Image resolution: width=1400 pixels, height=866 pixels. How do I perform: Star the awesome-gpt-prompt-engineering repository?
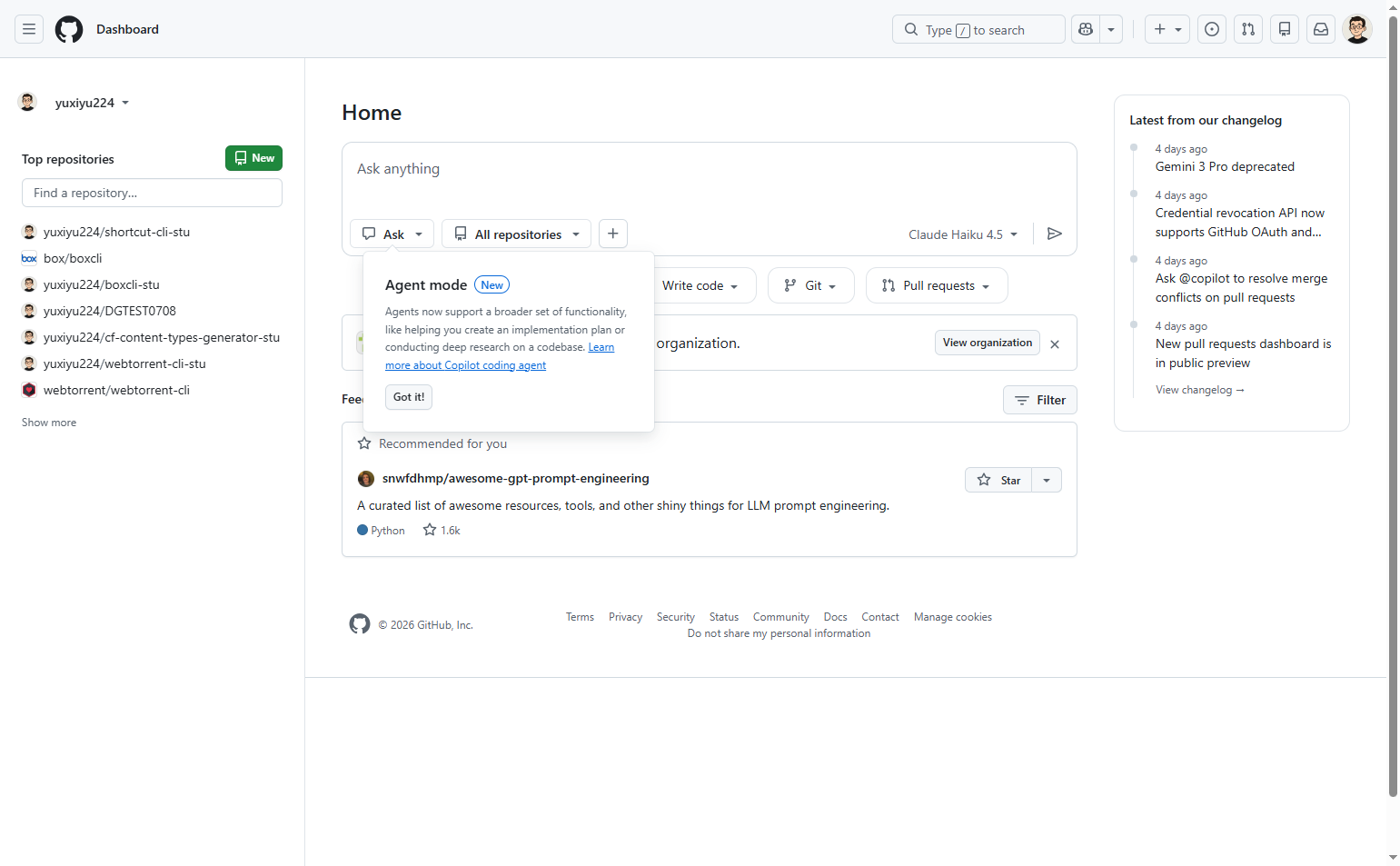(x=998, y=480)
